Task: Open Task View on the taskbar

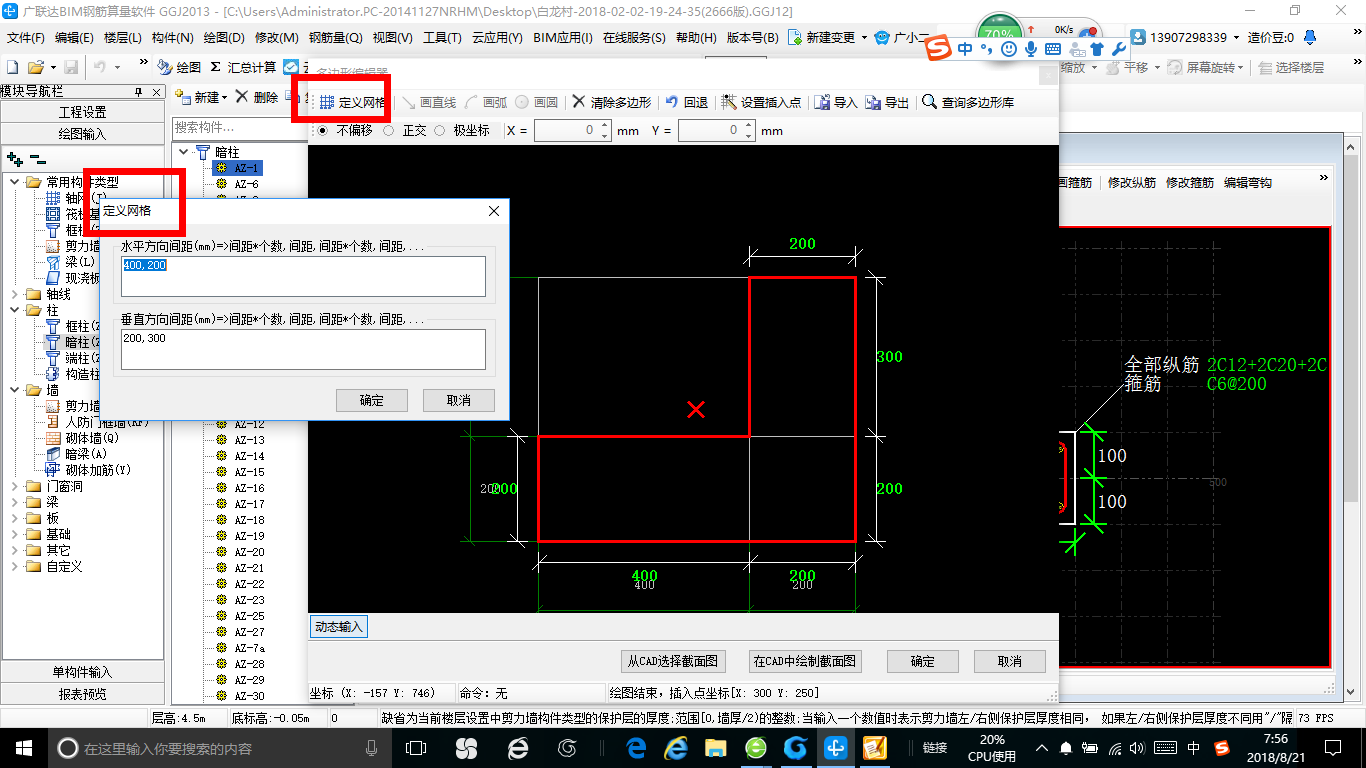Action: (416, 748)
